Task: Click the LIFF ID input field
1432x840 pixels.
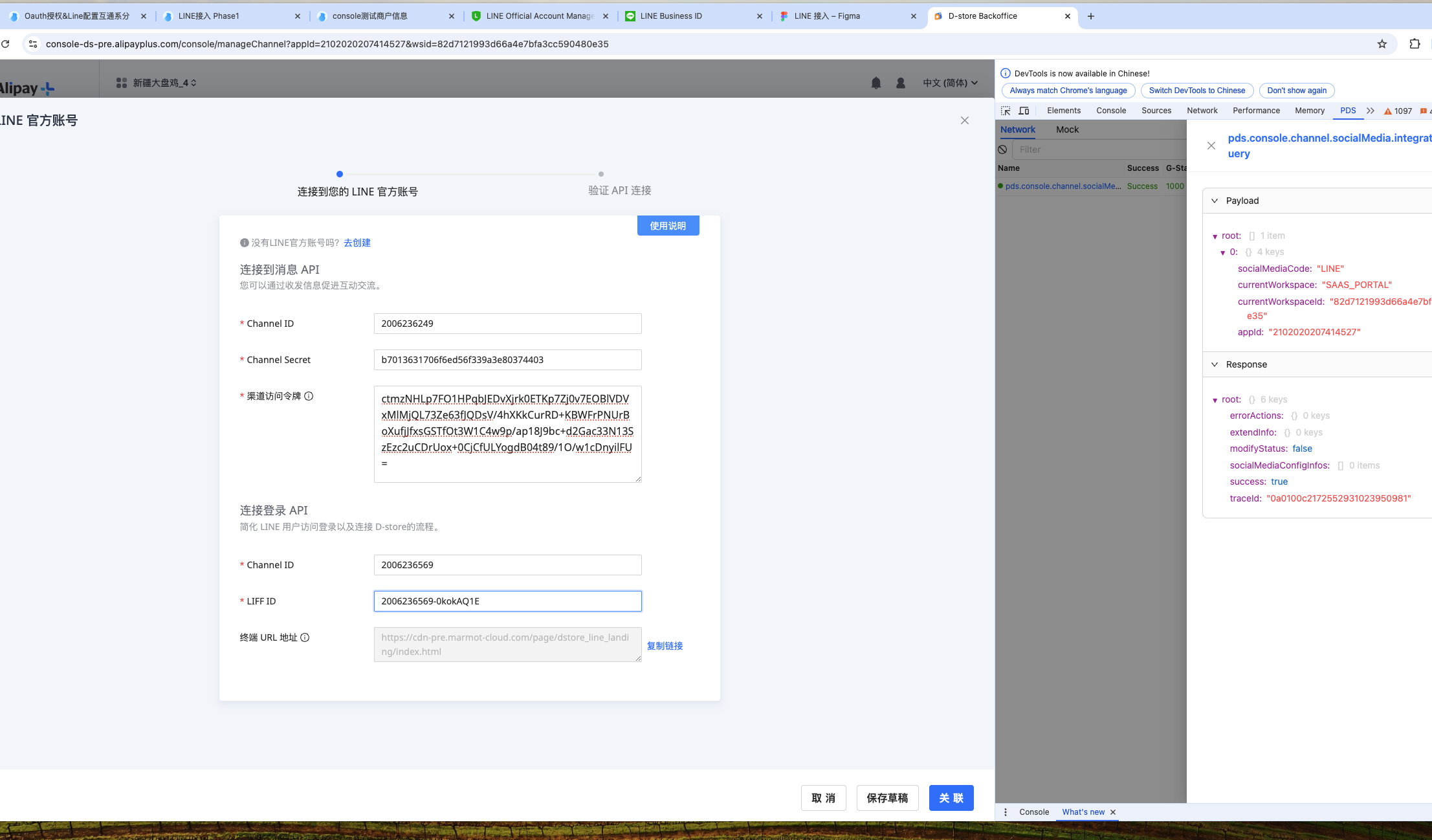Action: pos(507,601)
